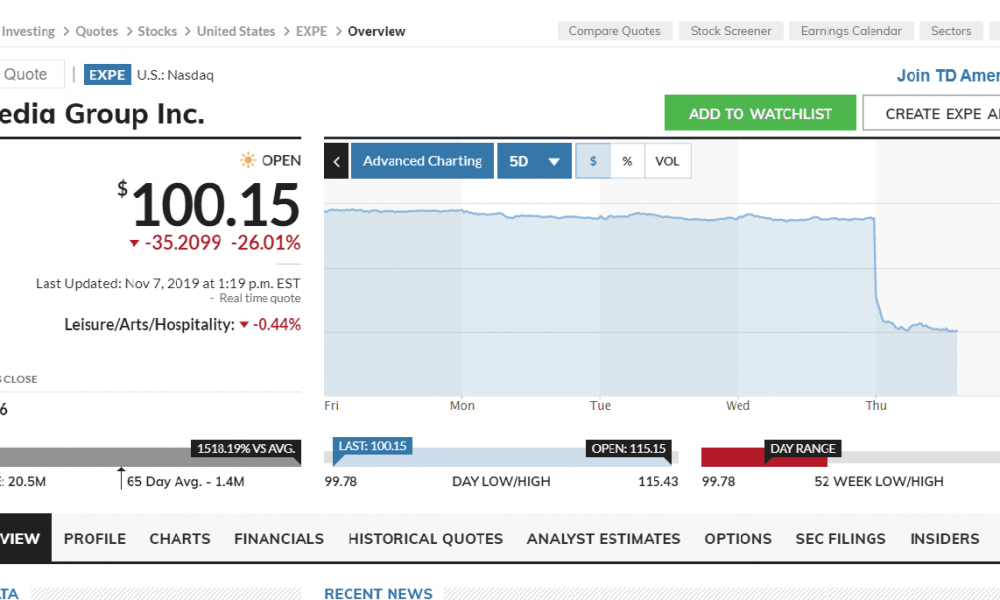
Task: Click the Mon label on chart axis
Action: (x=462, y=406)
